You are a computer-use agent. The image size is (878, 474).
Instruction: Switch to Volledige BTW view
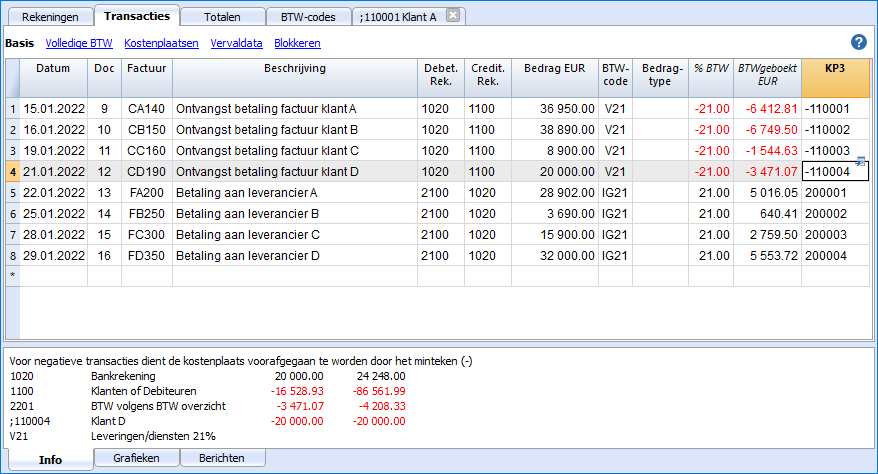pos(79,43)
